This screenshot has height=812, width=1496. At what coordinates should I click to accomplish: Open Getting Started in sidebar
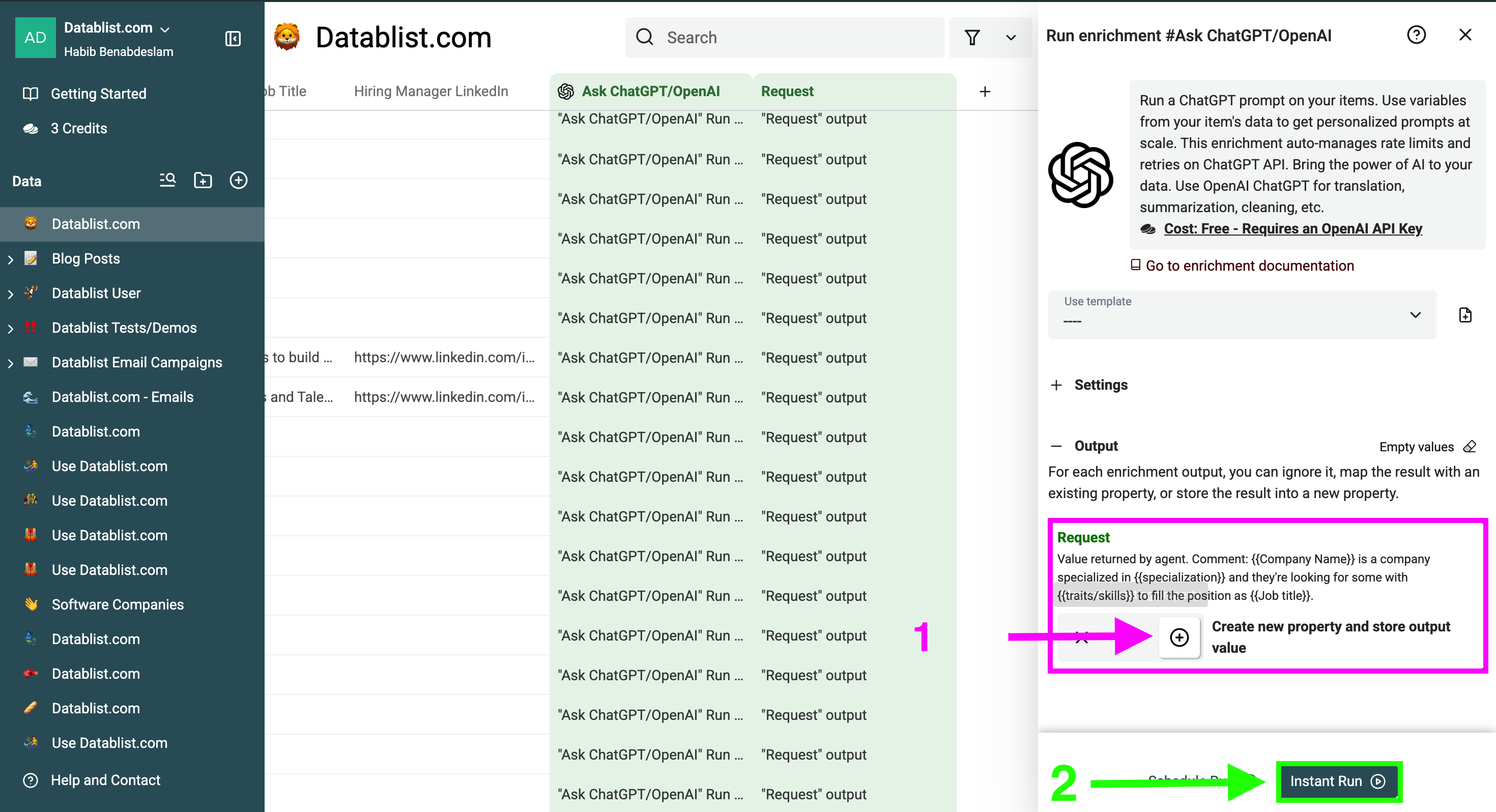click(98, 94)
